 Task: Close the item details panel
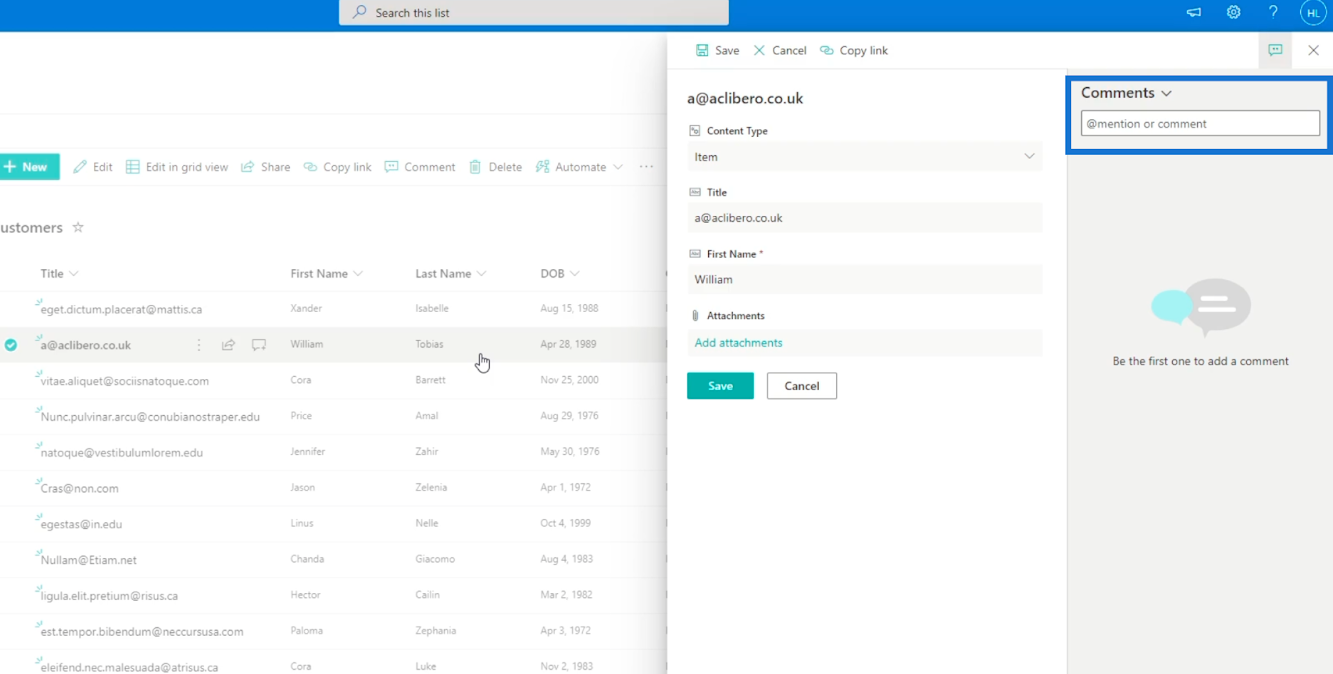[1313, 50]
